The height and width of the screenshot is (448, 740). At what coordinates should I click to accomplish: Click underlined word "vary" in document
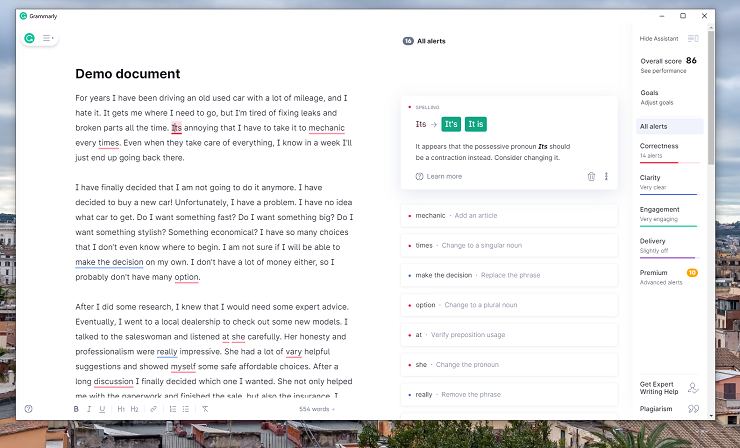(294, 352)
